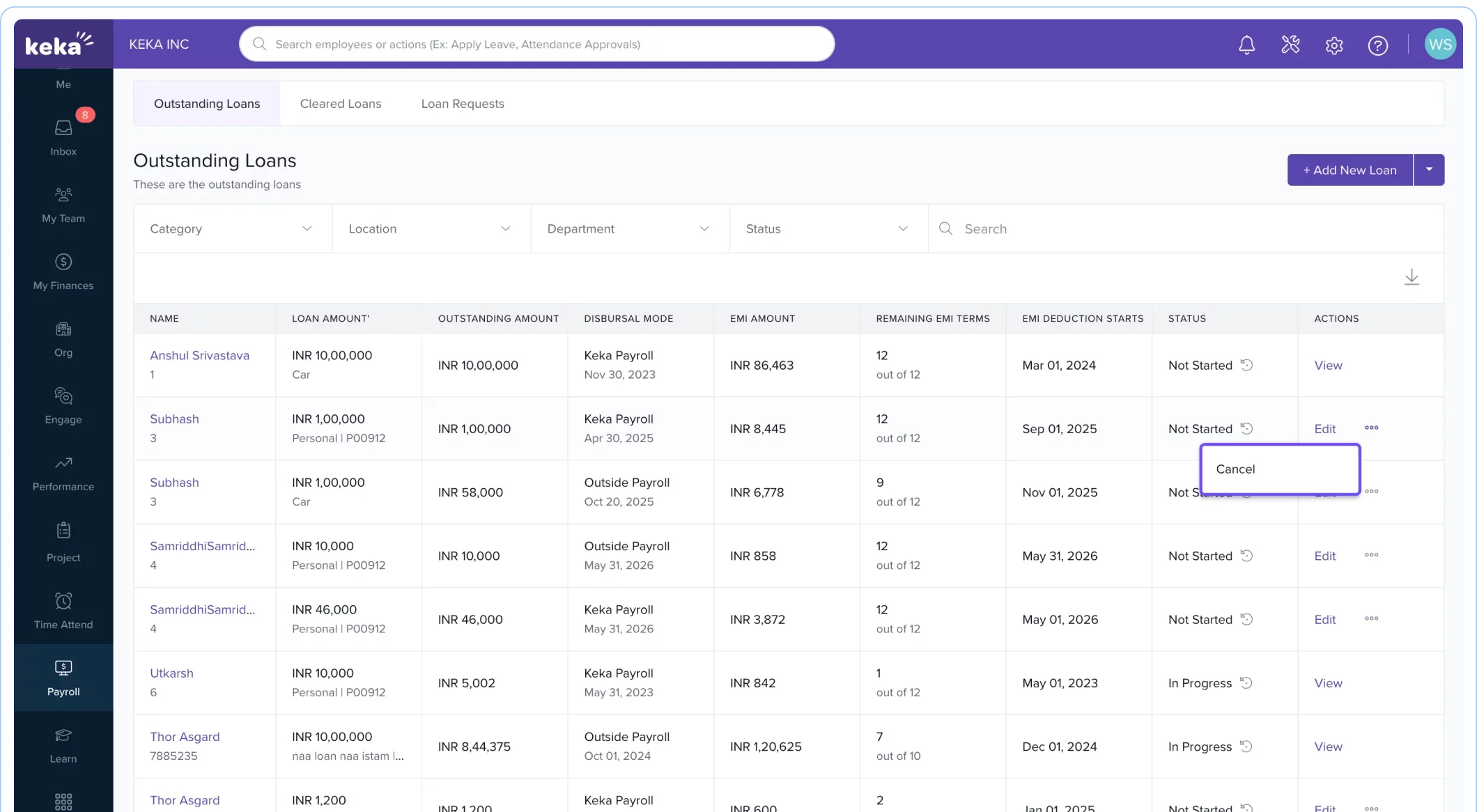This screenshot has width=1477, height=812.
Task: Open Org section in sidebar
Action: [x=63, y=340]
